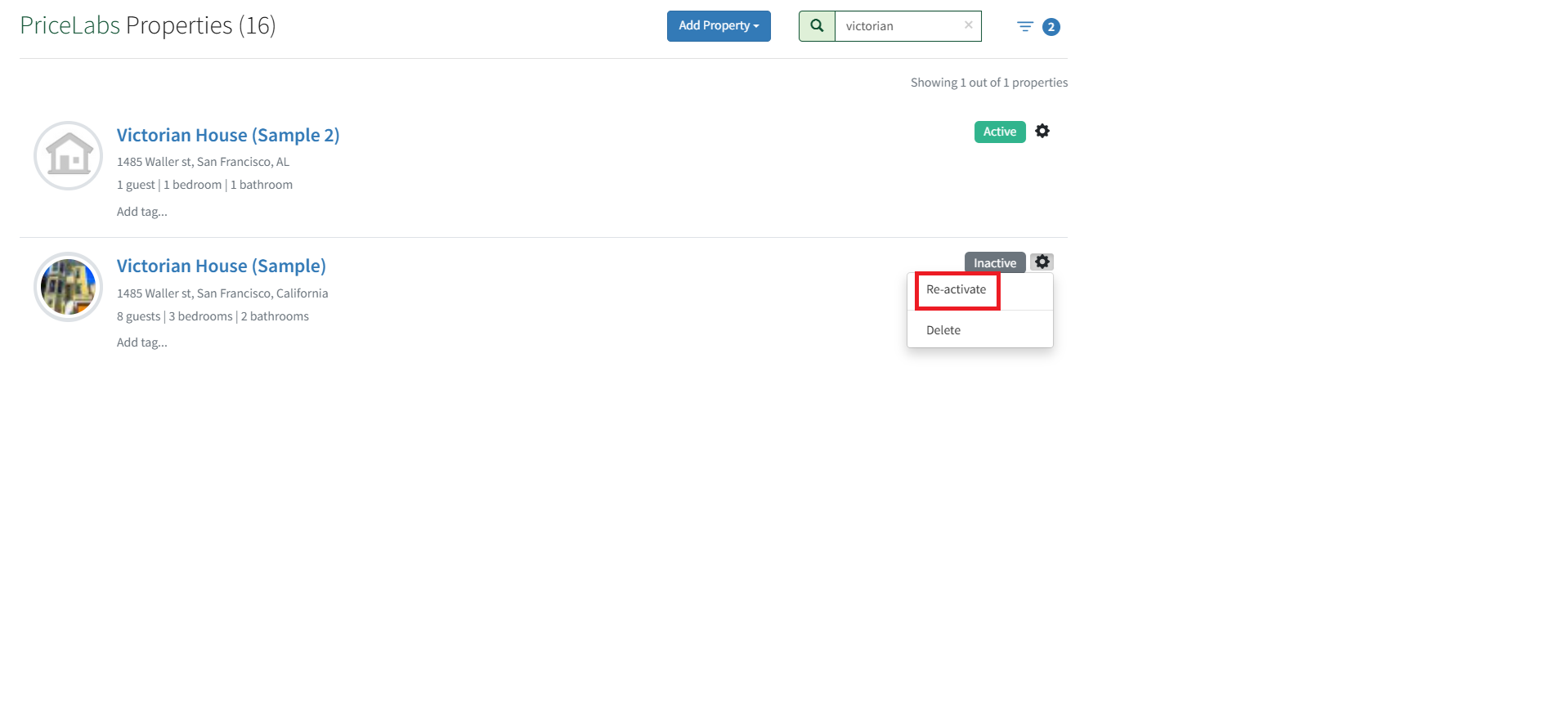The image size is (1568, 725).
Task: Add tag to Victorian House (Sample 2)
Action: coord(142,212)
